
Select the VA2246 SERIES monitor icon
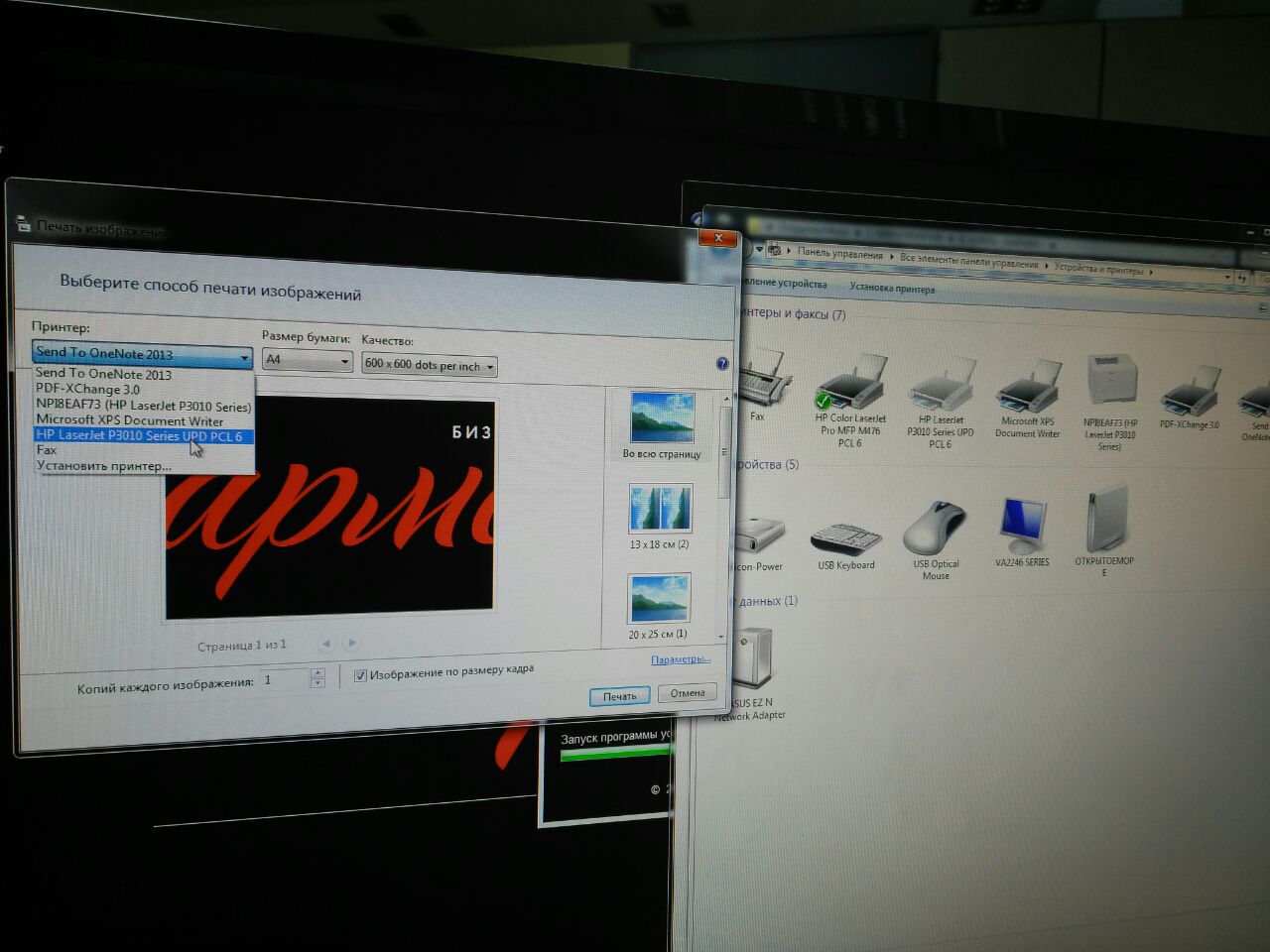pyautogui.click(x=1023, y=531)
